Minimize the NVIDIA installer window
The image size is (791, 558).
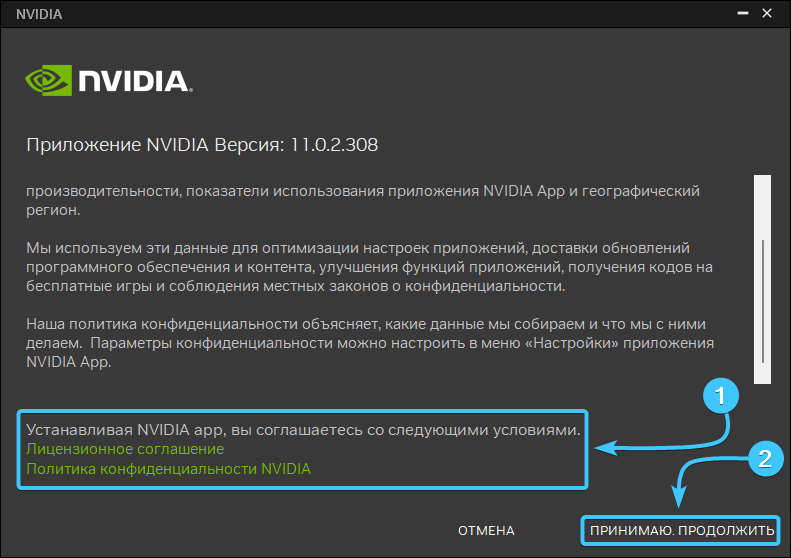[743, 14]
